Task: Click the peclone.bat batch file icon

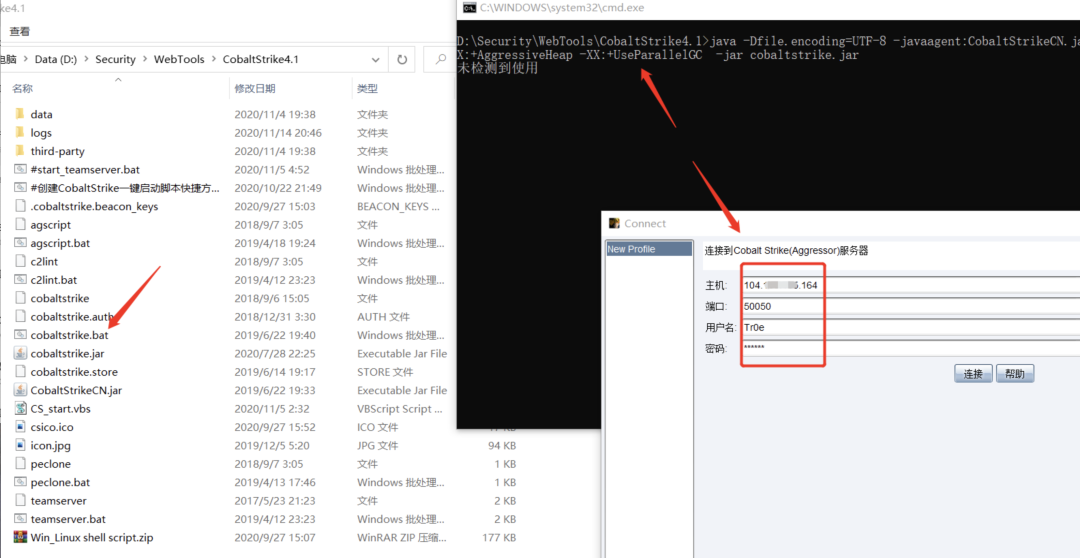Action: (x=20, y=482)
